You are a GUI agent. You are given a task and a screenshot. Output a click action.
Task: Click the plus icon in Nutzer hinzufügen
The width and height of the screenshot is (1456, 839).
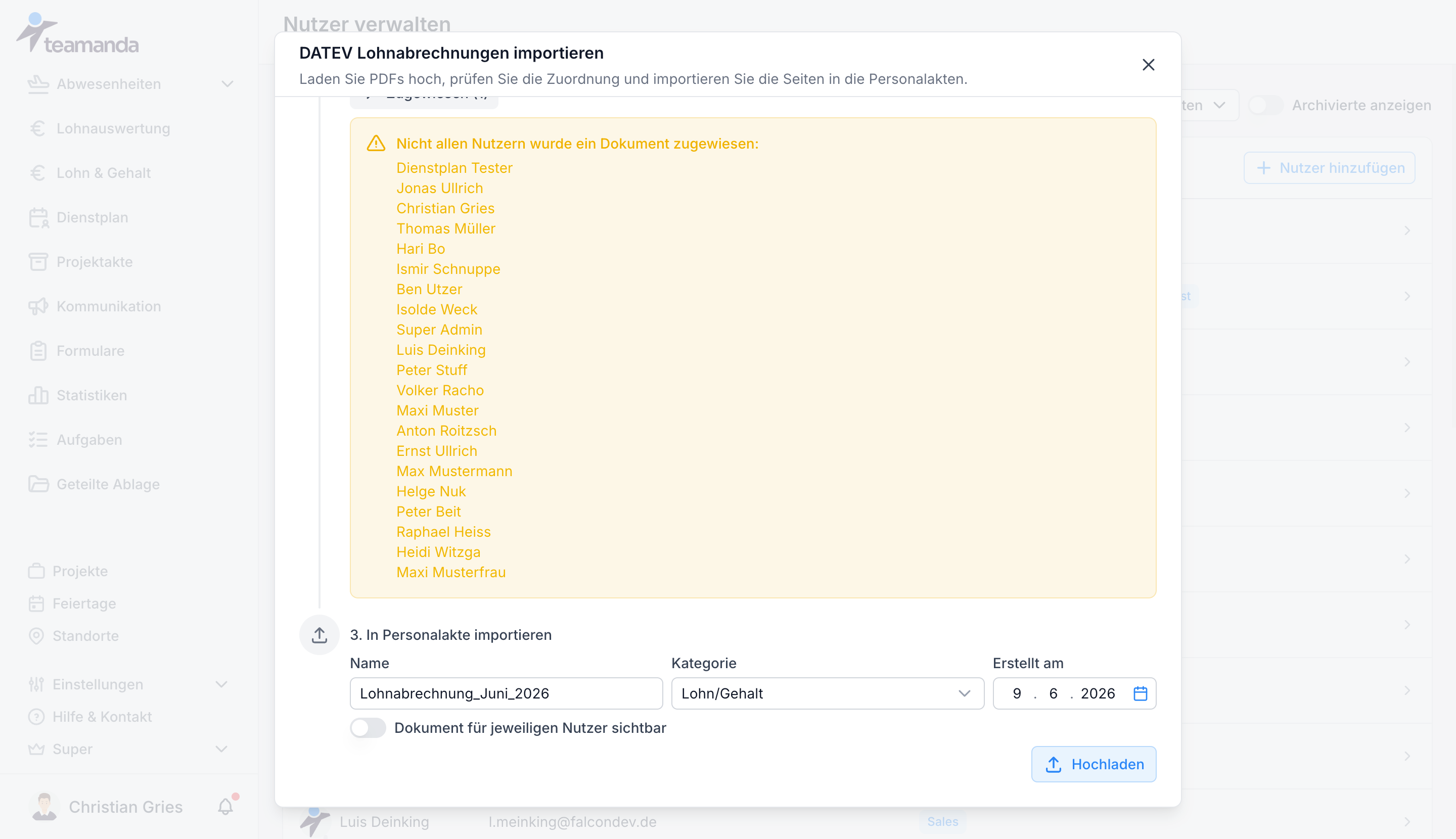pyautogui.click(x=1263, y=168)
